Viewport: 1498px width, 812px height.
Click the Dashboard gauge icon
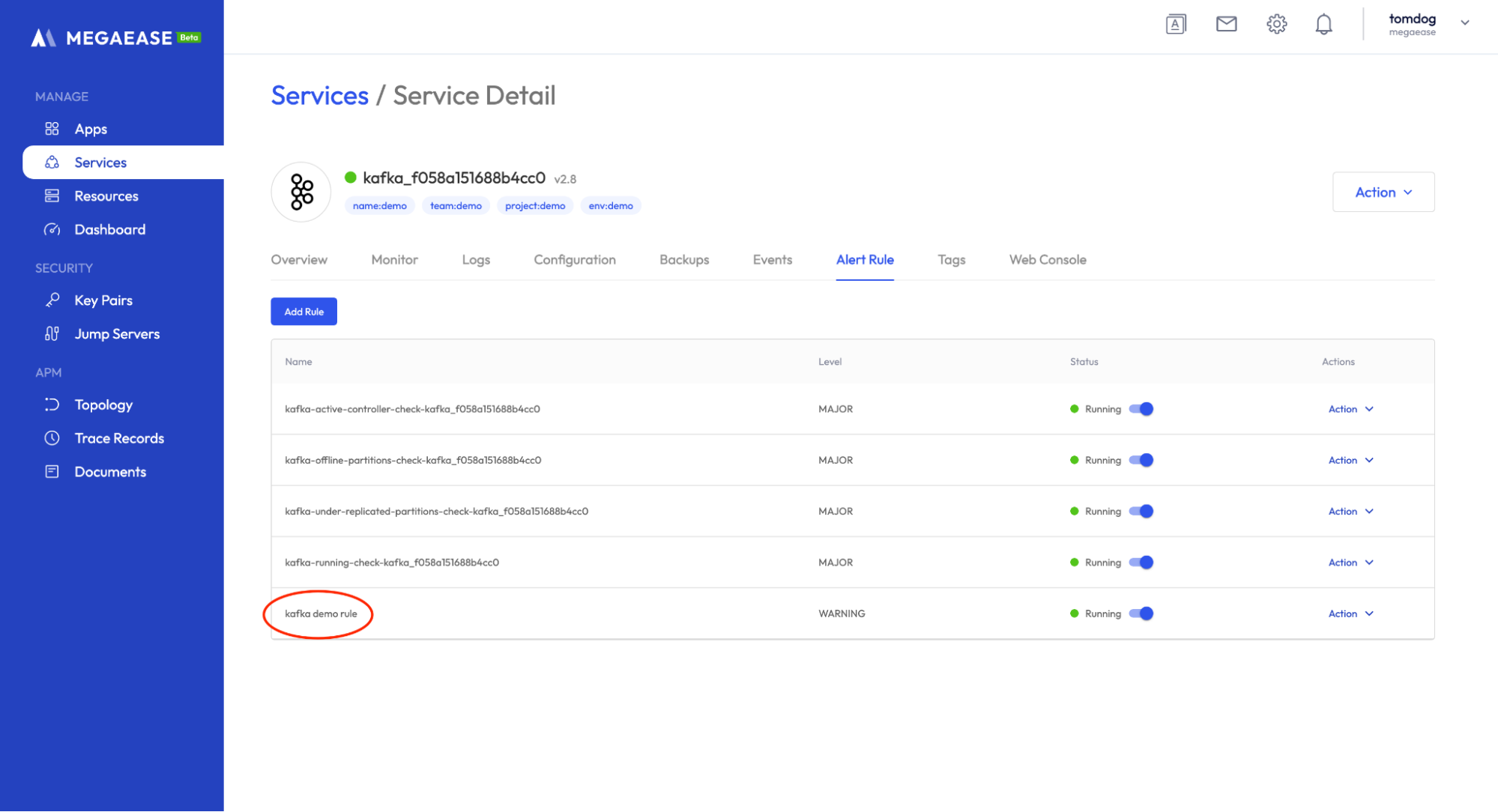tap(52, 229)
